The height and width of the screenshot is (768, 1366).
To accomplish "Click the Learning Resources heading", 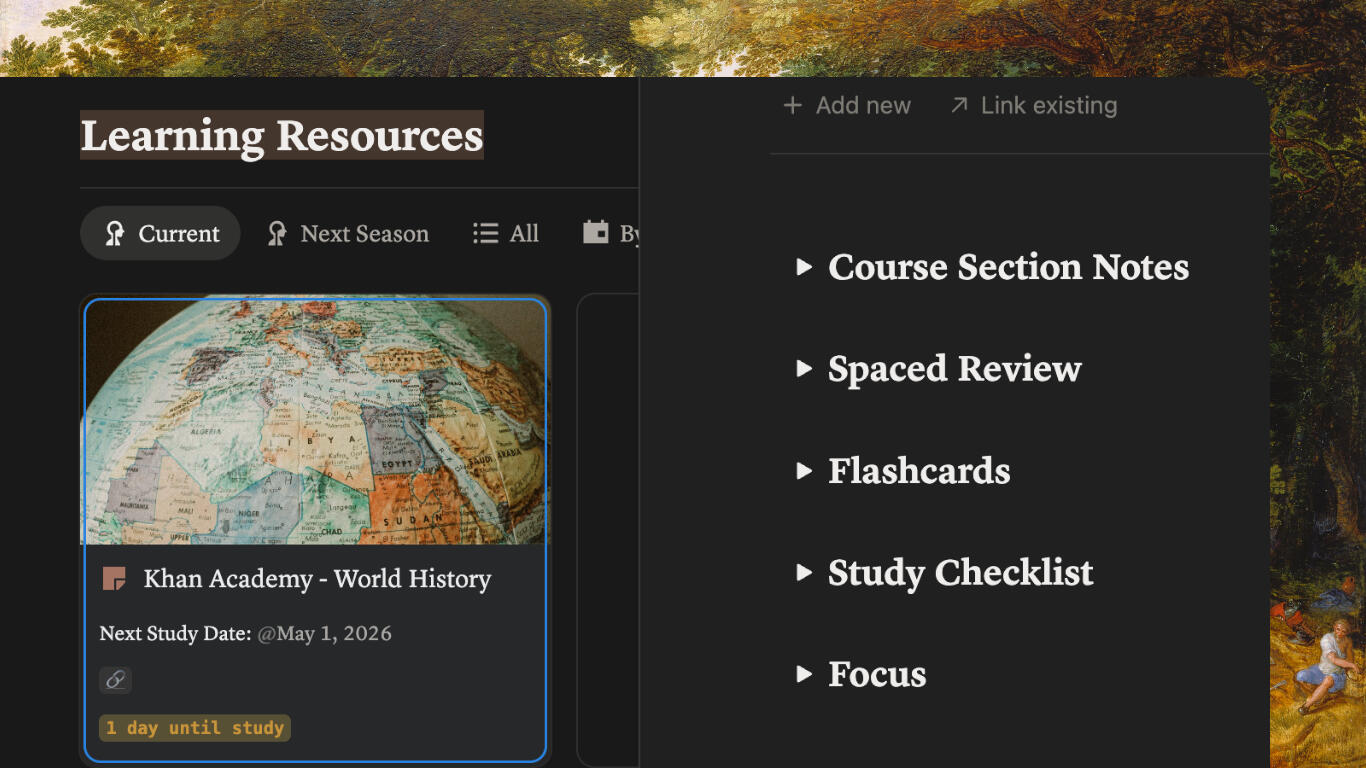I will tap(282, 136).
